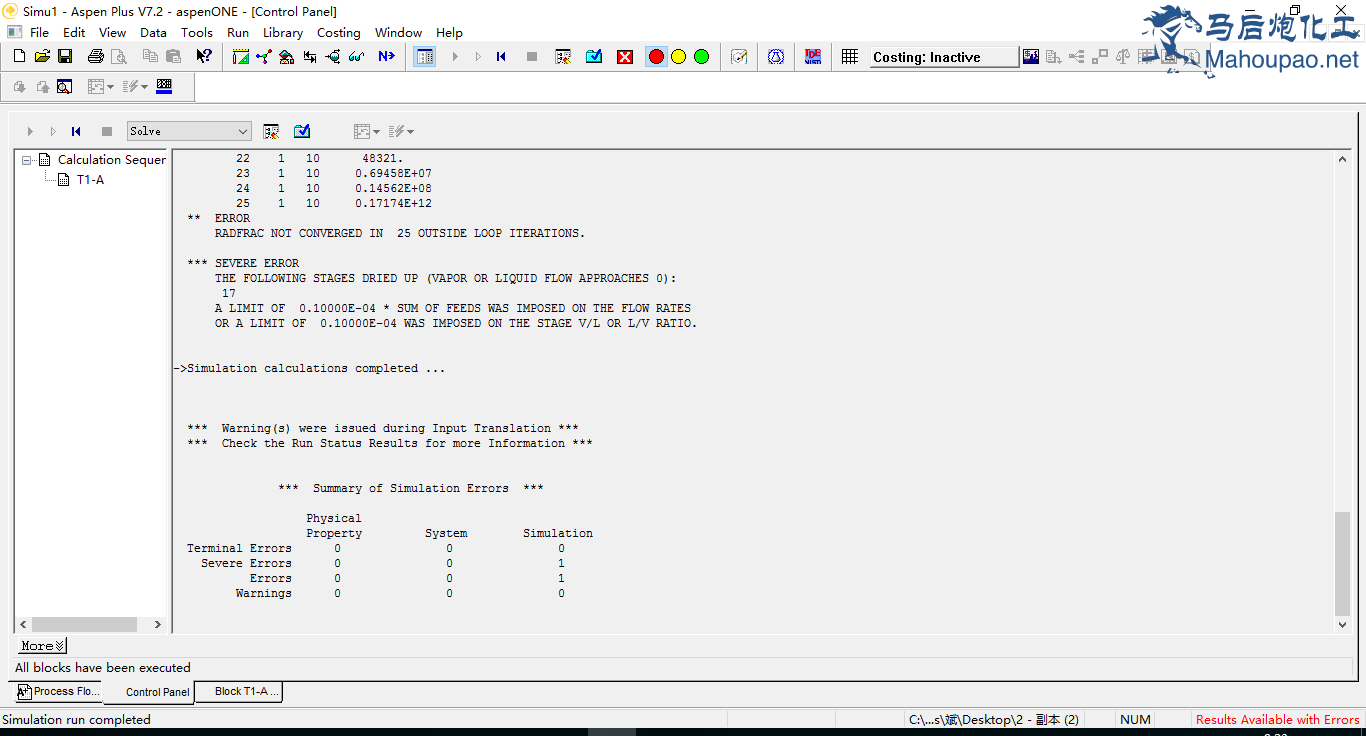Click the What's This help pointer icon
The height and width of the screenshot is (736, 1366).
tap(204, 57)
